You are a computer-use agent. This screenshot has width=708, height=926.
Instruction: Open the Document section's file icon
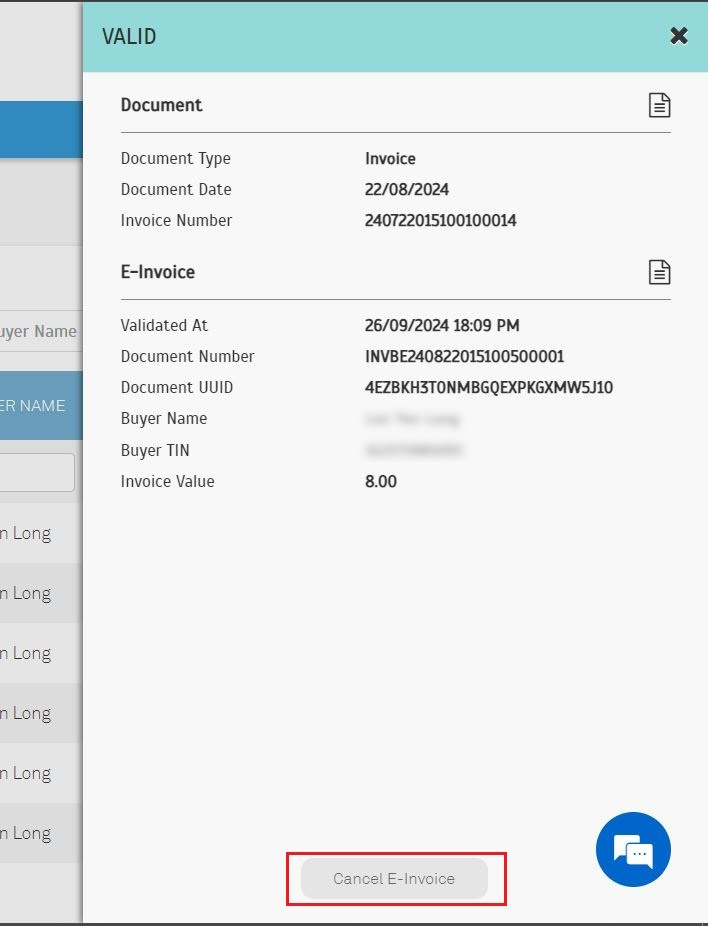pyautogui.click(x=659, y=105)
